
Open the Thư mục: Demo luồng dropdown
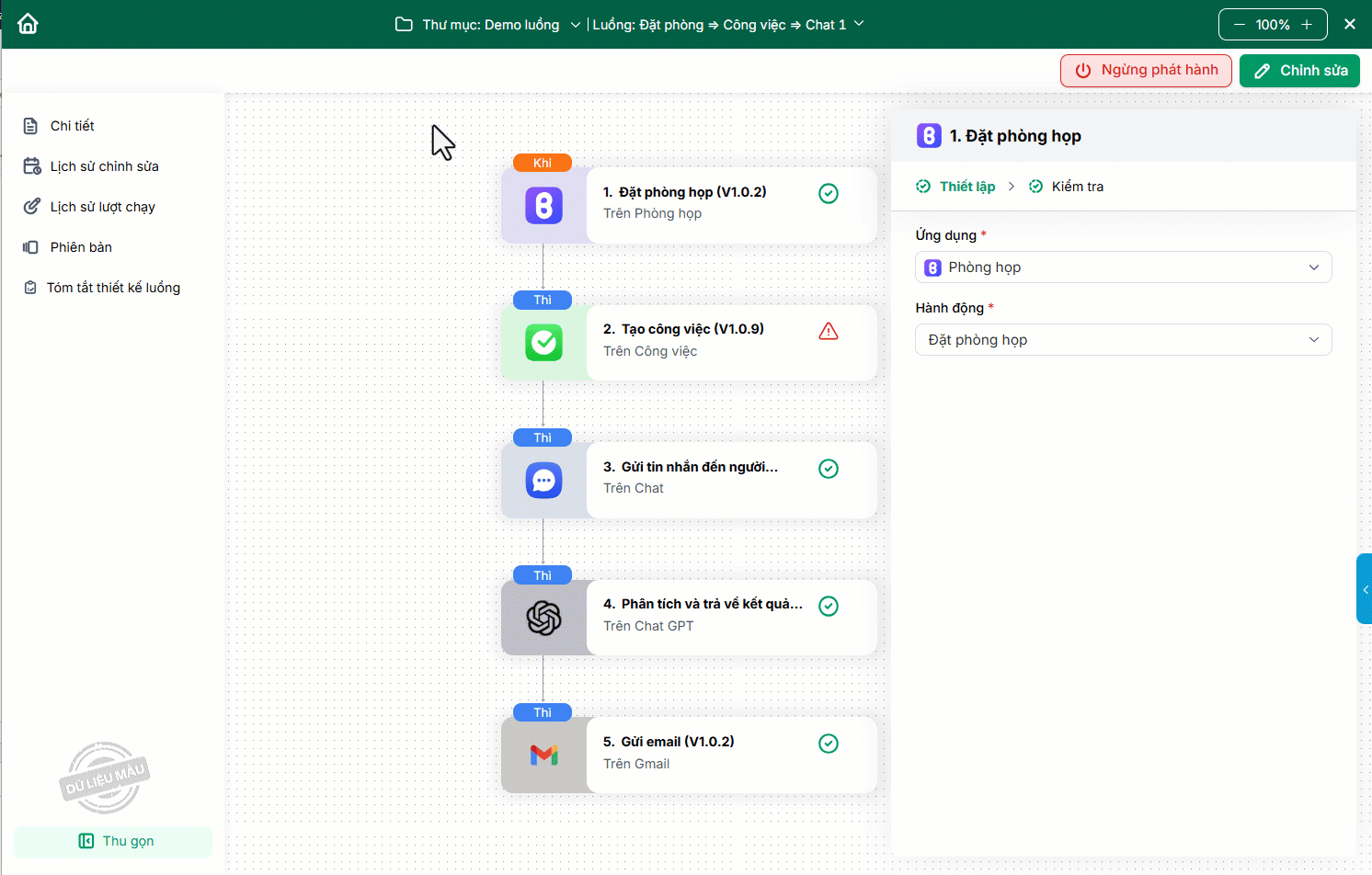click(488, 25)
